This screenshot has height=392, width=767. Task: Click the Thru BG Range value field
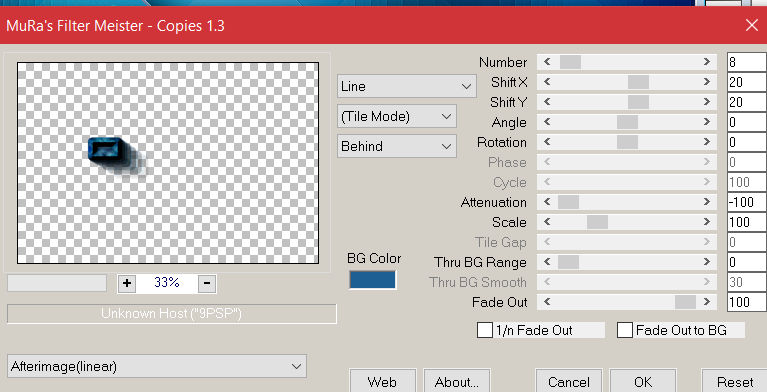(747, 262)
